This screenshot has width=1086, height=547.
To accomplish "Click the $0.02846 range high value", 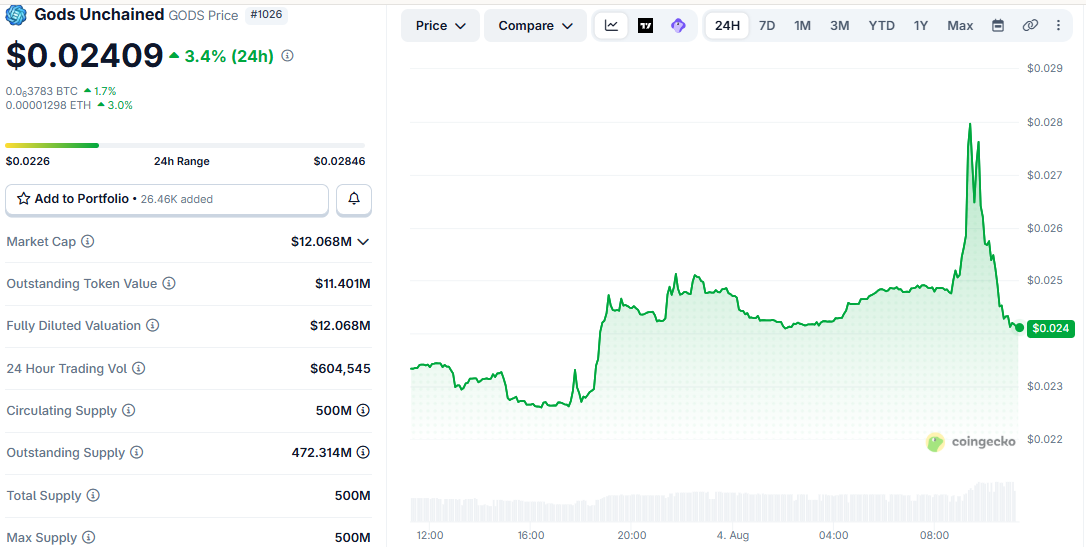I will coord(339,161).
